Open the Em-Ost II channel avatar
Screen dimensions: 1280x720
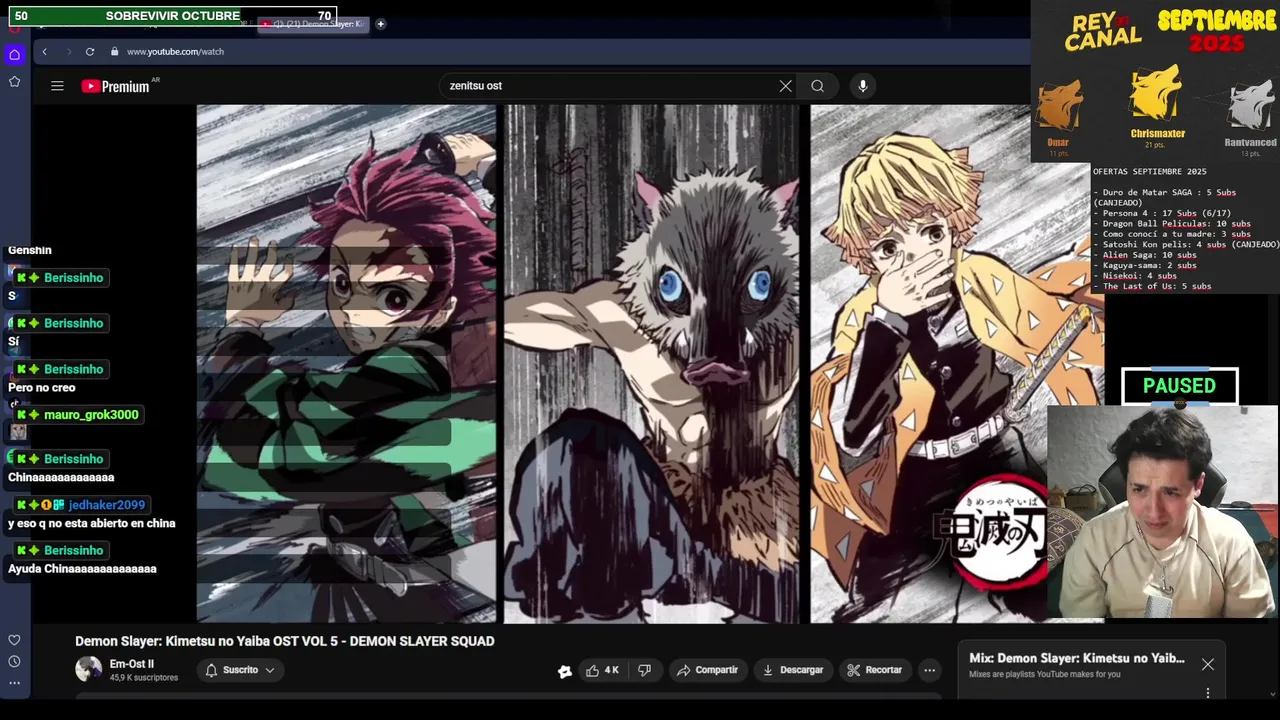[x=89, y=669]
